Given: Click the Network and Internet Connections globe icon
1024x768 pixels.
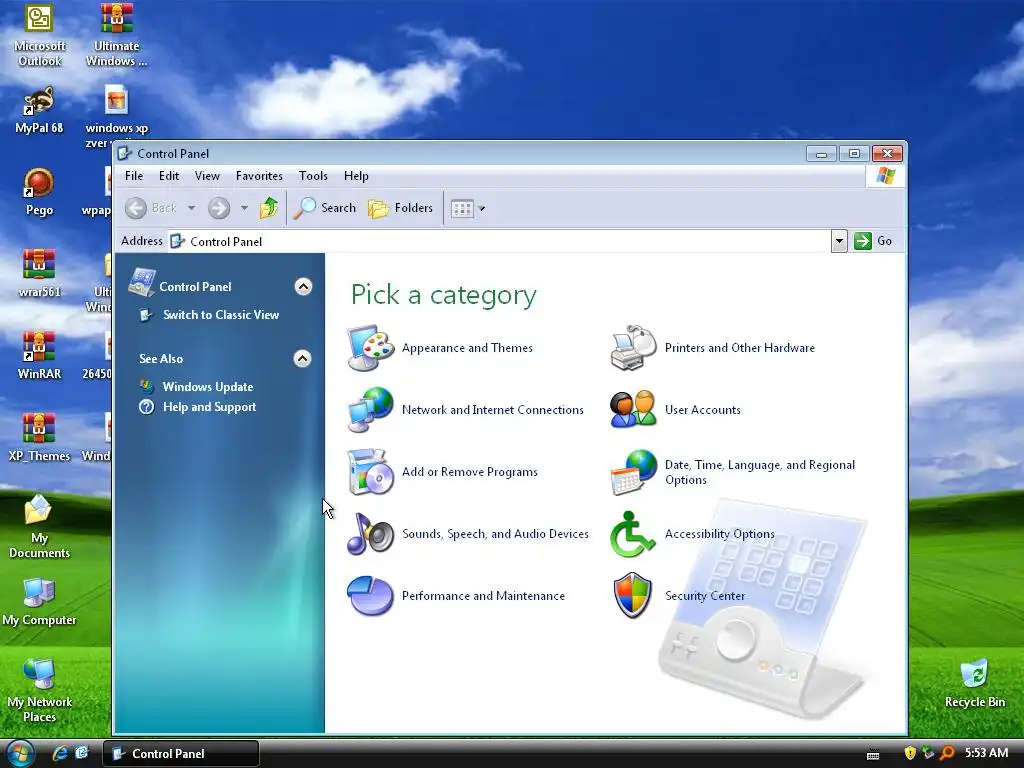Looking at the screenshot, I should click(x=370, y=409).
